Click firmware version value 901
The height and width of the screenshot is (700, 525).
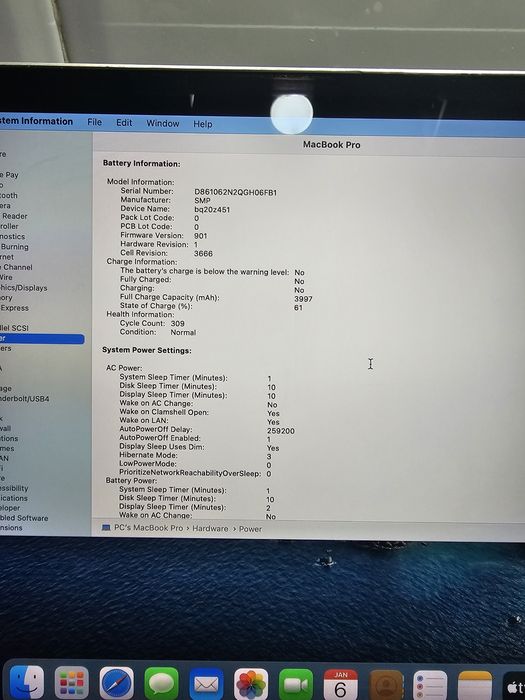point(200,236)
